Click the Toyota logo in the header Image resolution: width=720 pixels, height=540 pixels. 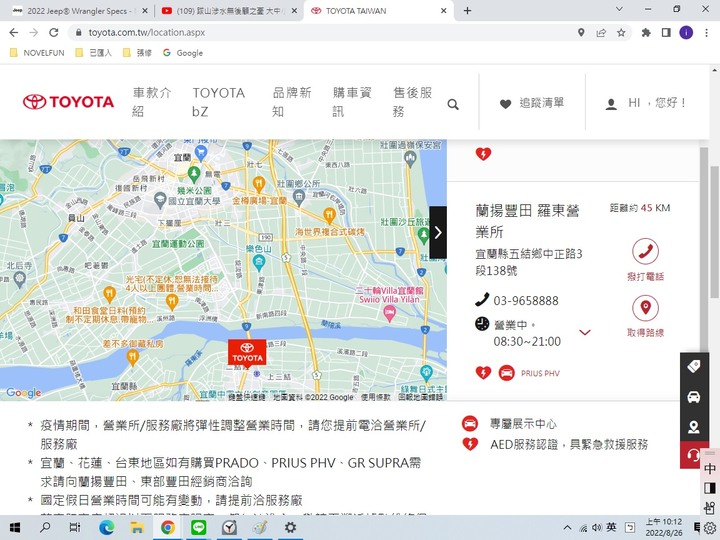(68, 101)
